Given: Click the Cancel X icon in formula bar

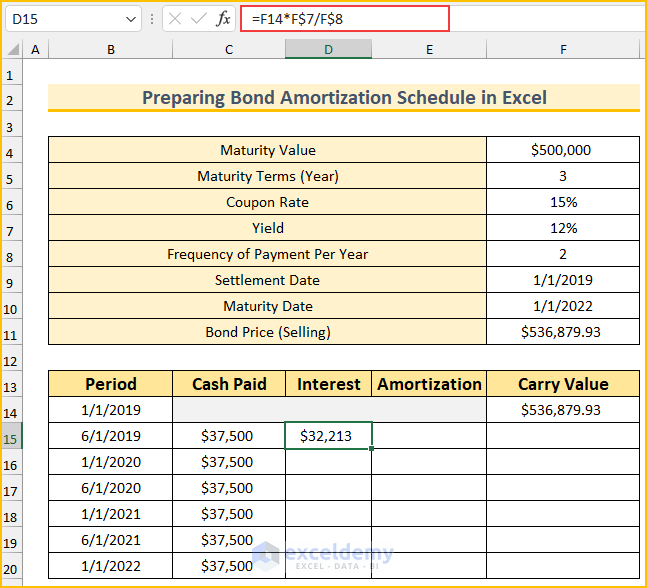Looking at the screenshot, I should point(176,19).
